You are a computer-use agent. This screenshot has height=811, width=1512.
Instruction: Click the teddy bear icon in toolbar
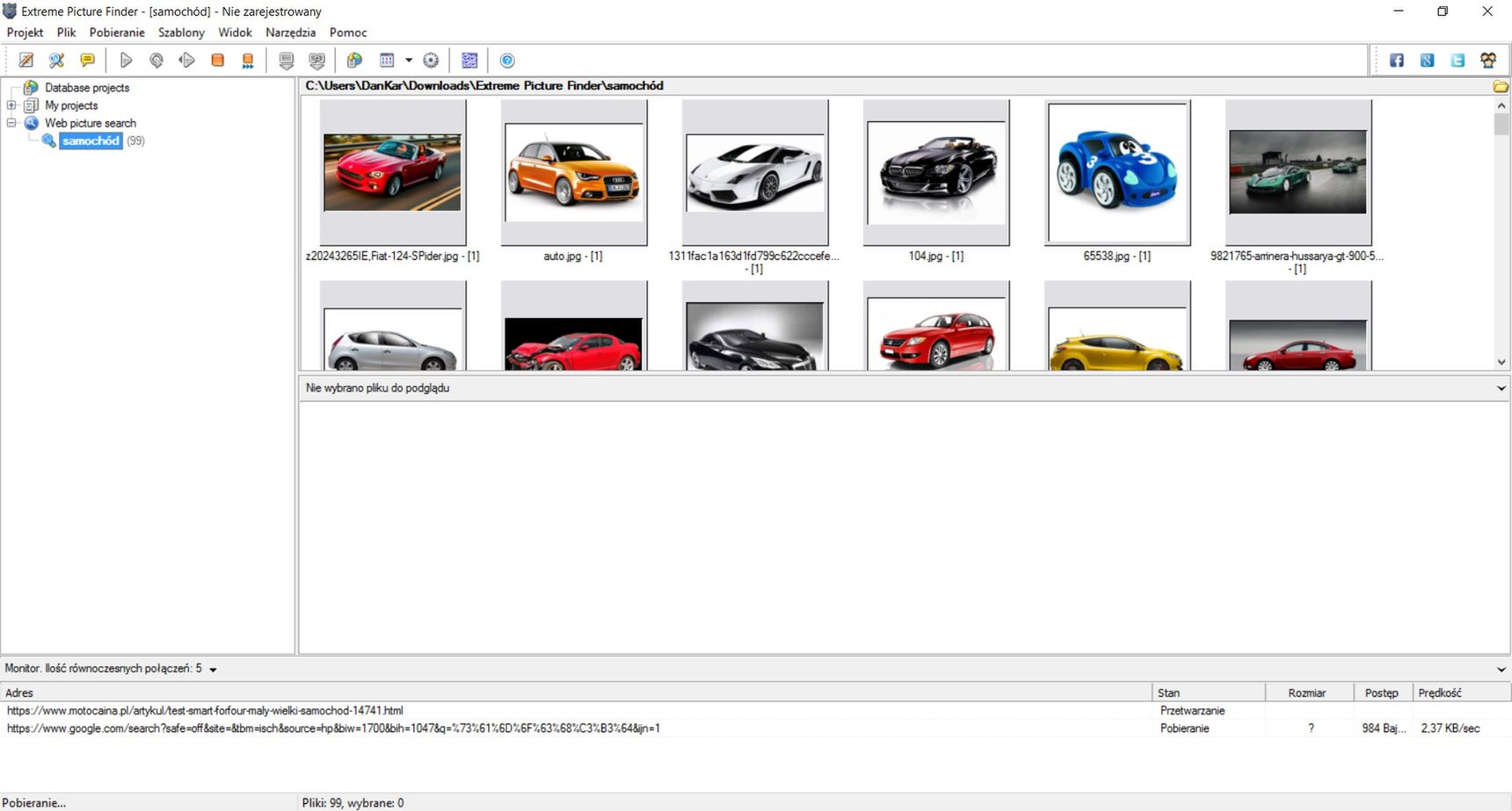1488,61
